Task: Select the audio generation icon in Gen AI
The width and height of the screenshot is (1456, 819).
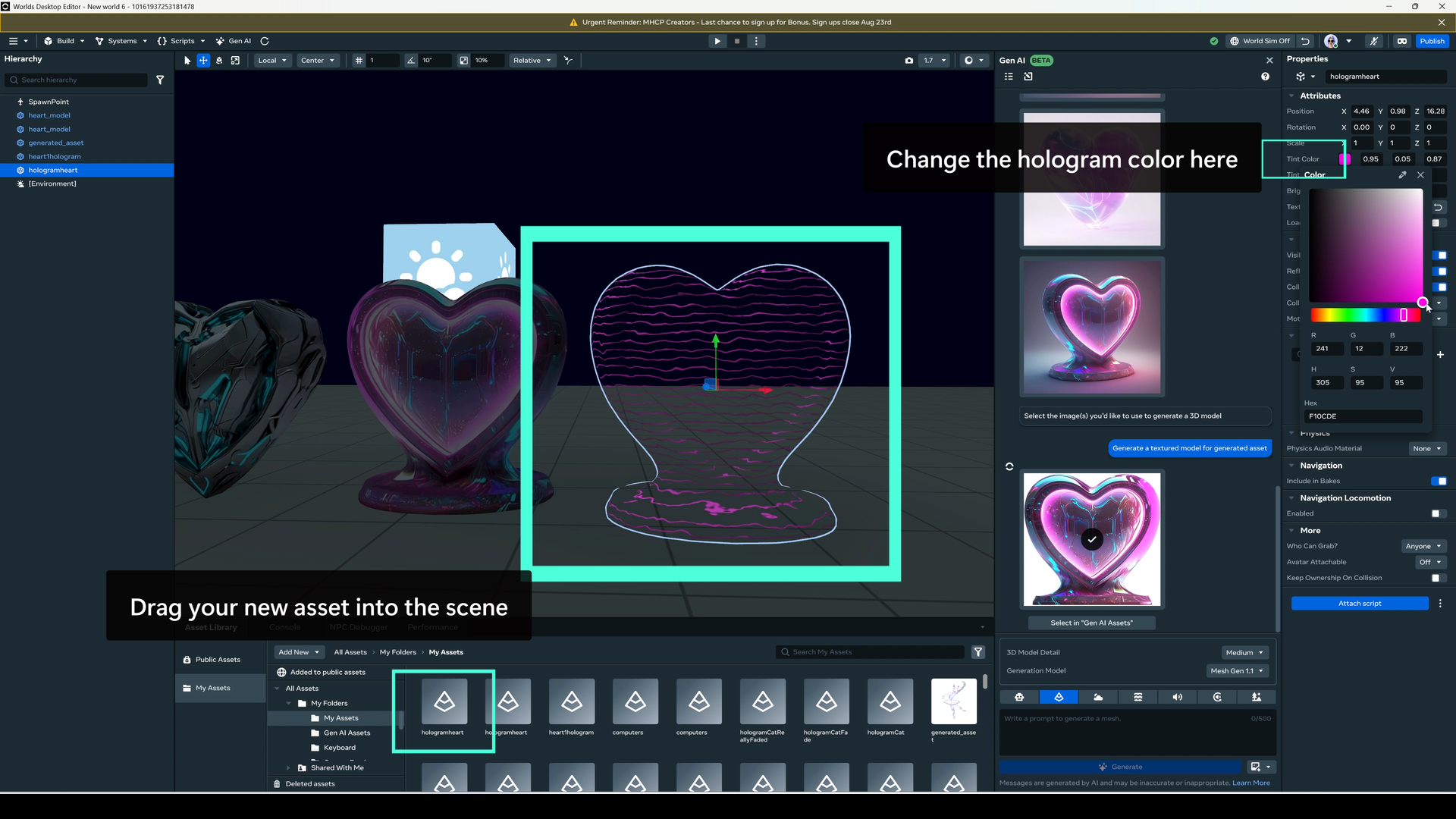Action: (1178, 697)
